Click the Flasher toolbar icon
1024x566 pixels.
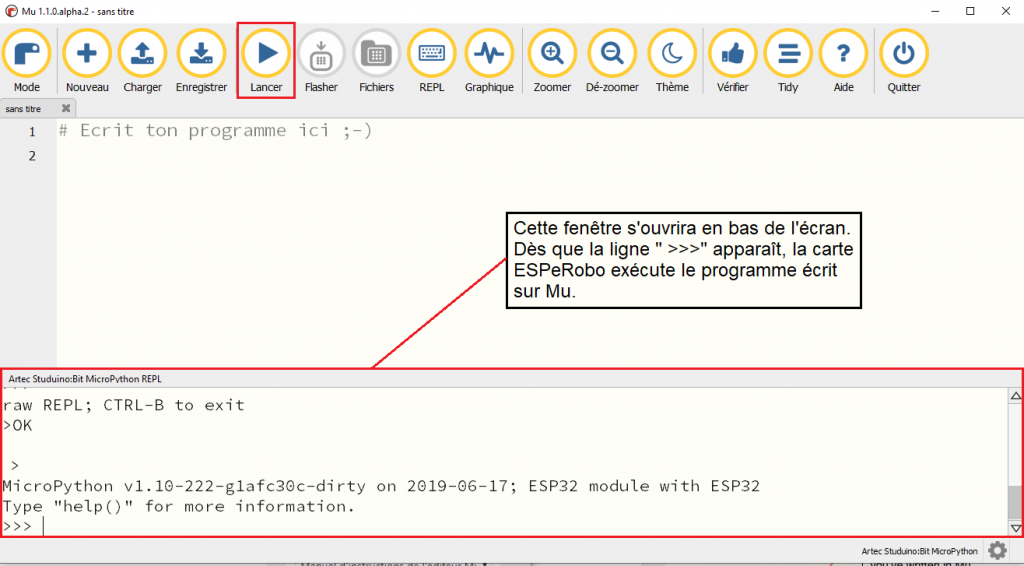(321, 55)
